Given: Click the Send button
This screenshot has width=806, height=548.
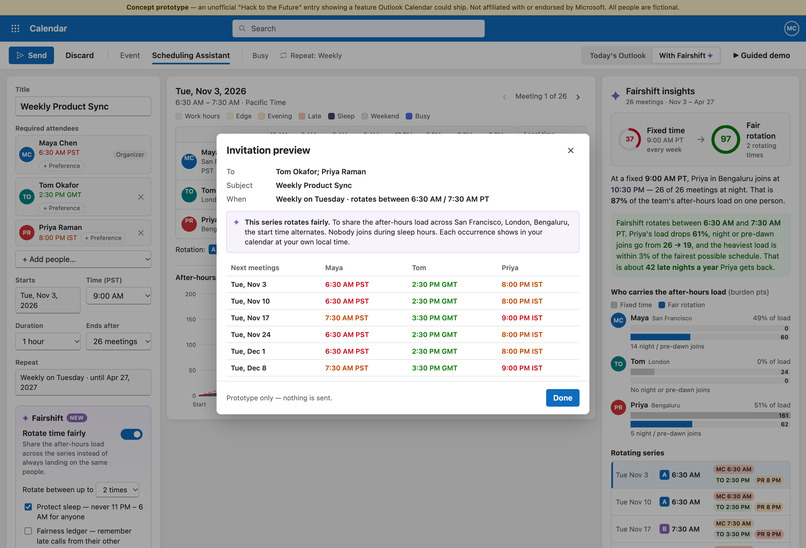Looking at the screenshot, I should click(31, 55).
